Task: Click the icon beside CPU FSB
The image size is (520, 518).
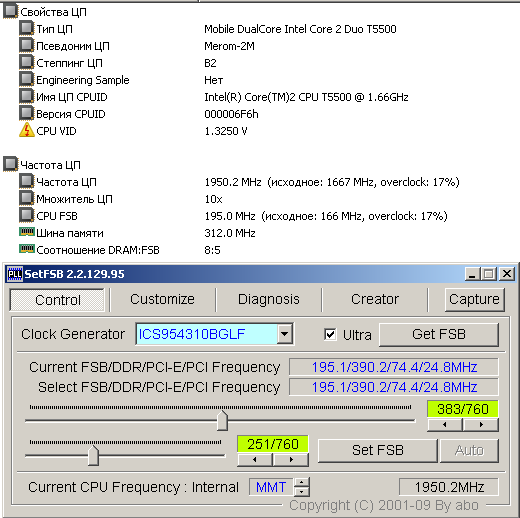Action: [x=26, y=215]
